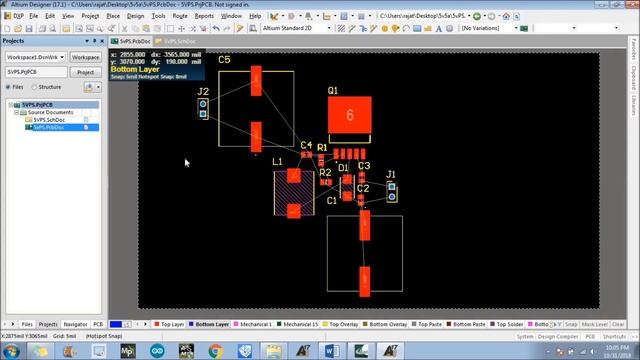The width and height of the screenshot is (640, 360).
Task: Select the Place String text tool
Action: [439, 29]
